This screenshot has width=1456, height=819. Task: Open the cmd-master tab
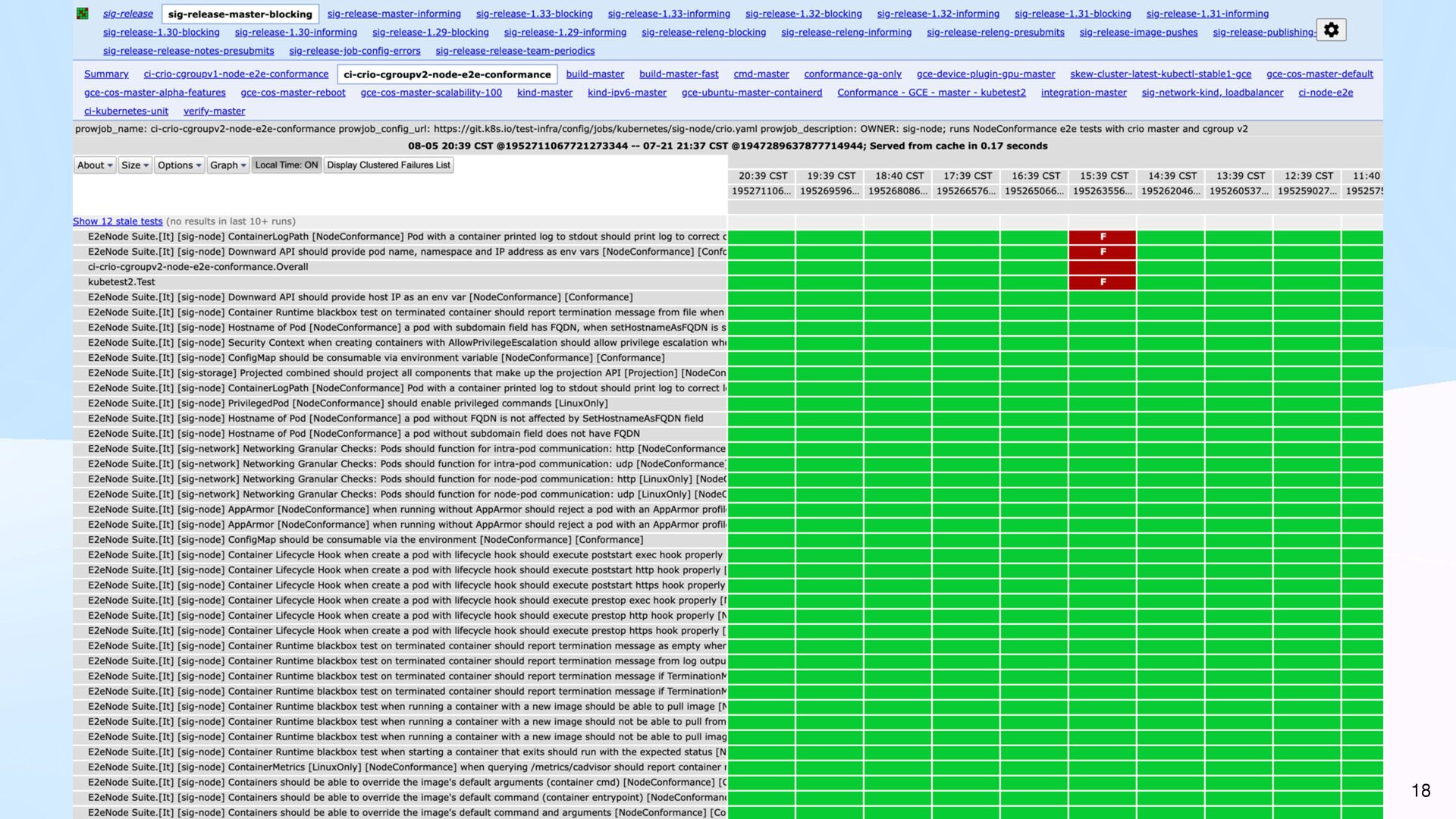761,74
